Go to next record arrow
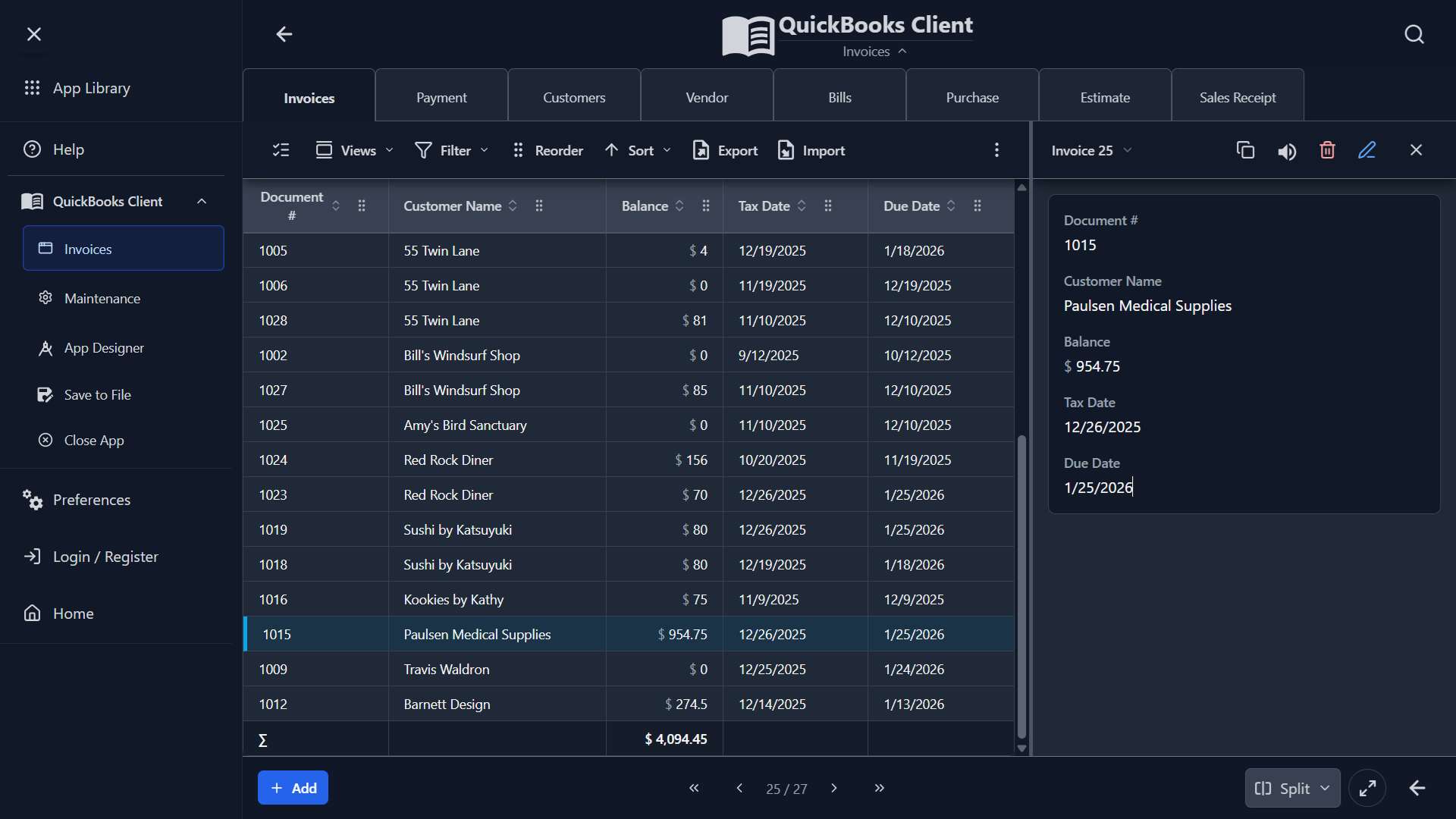The height and width of the screenshot is (819, 1456). 834,788
